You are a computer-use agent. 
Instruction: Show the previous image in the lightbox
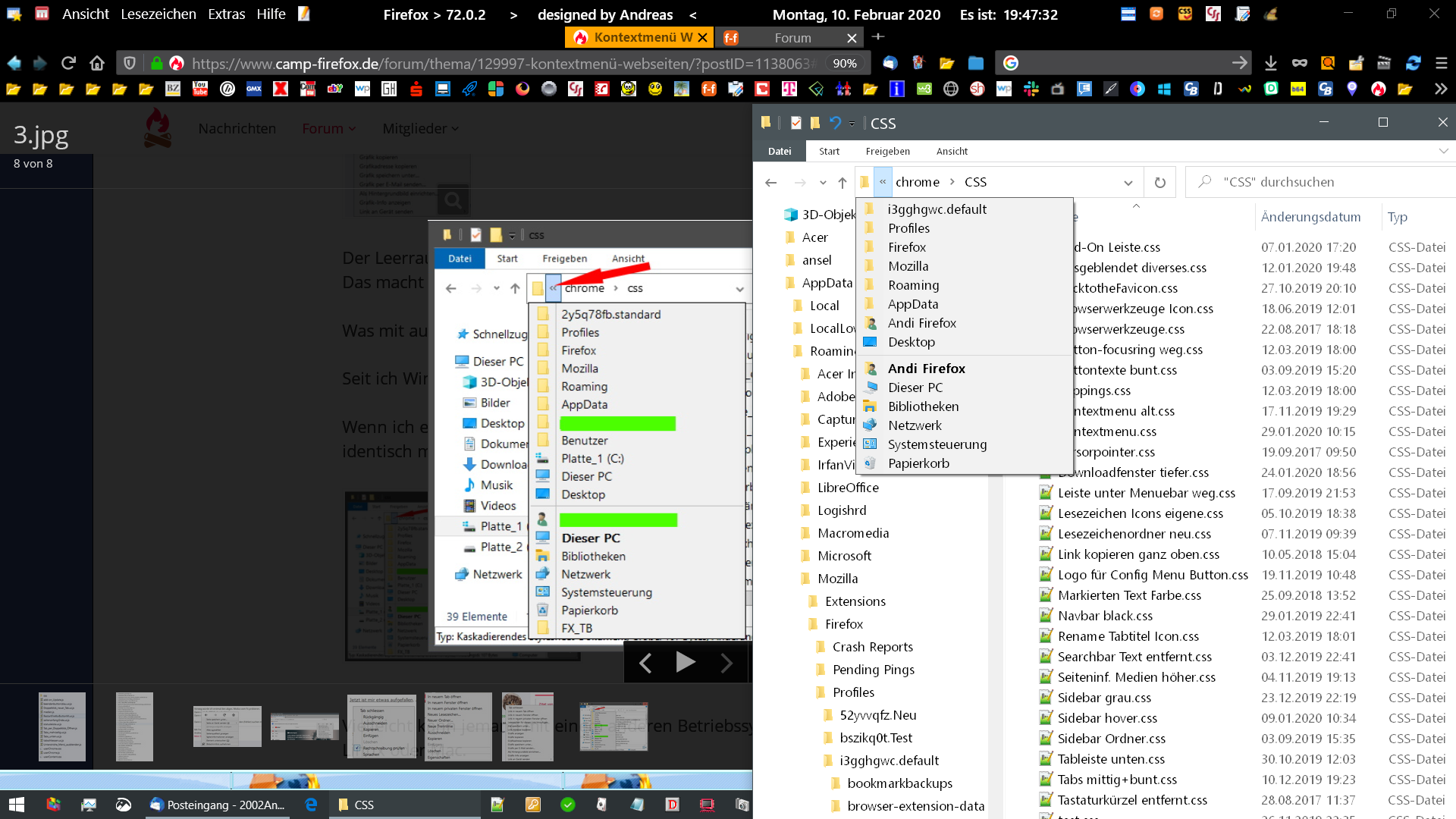click(x=645, y=663)
